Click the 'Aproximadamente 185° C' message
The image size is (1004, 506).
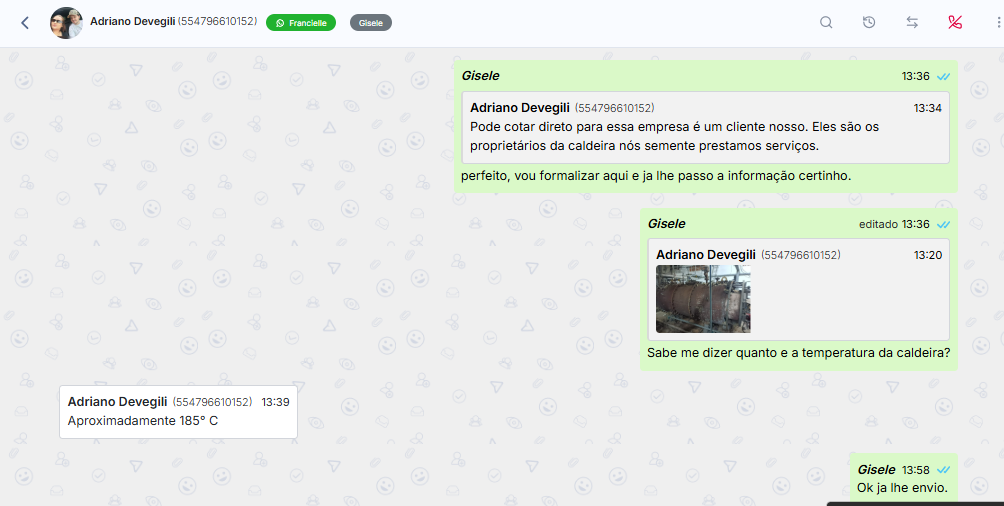pyautogui.click(x=143, y=421)
